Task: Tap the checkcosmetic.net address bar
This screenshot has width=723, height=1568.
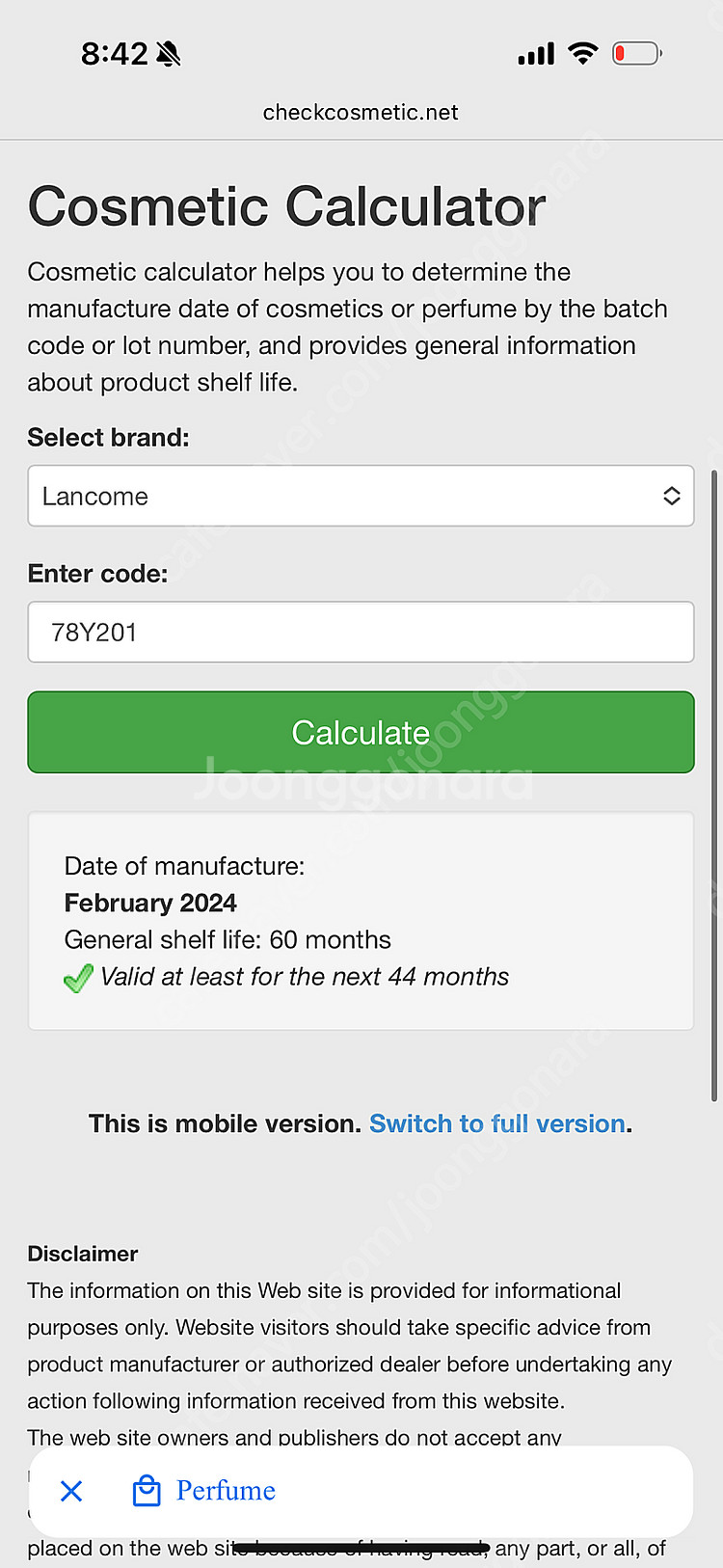Action: coord(361,112)
